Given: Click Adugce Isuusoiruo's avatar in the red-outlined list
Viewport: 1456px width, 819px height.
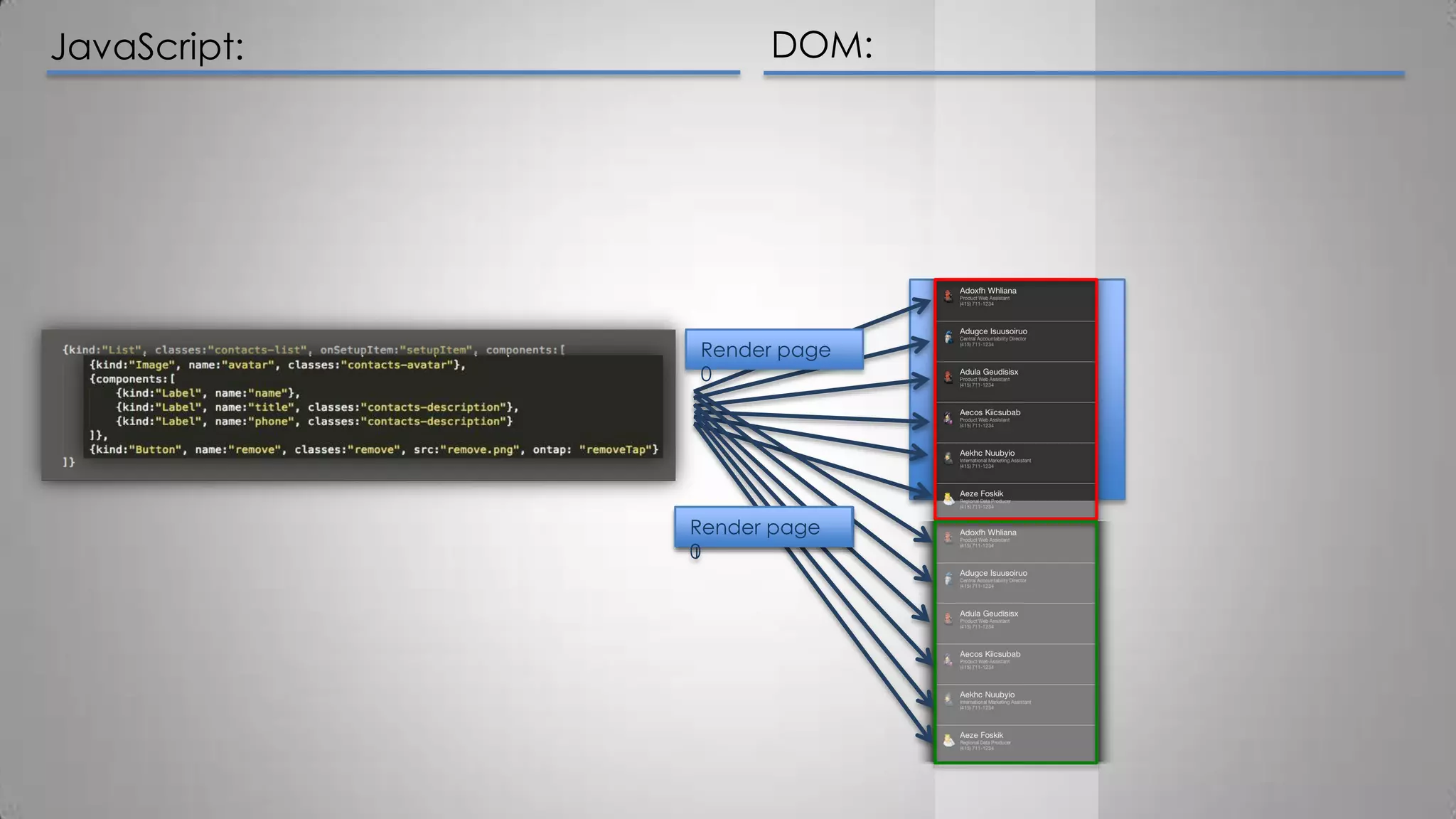Looking at the screenshot, I should (x=948, y=336).
